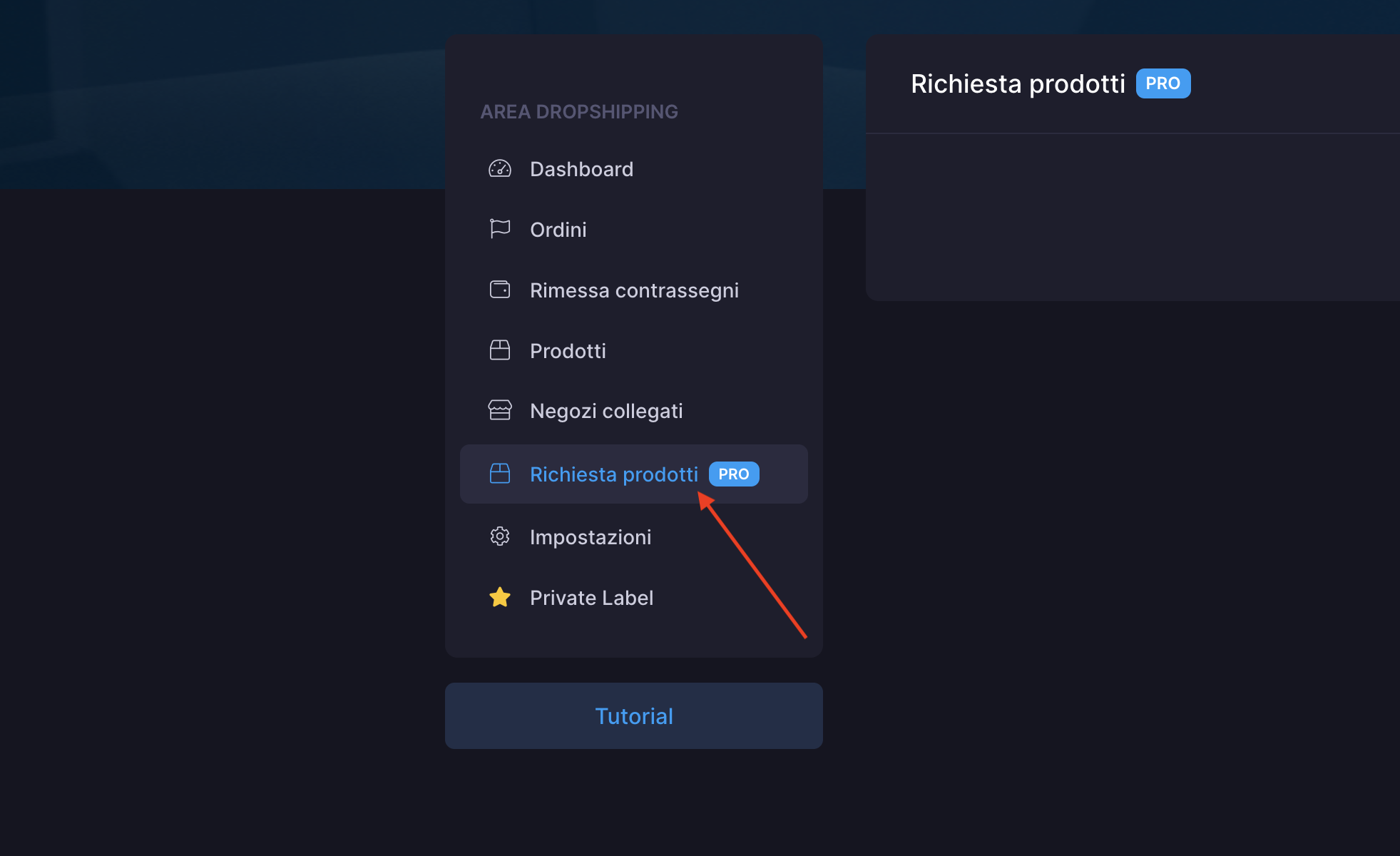Click the Prodotti box icon
1400x856 pixels.
[x=499, y=350]
